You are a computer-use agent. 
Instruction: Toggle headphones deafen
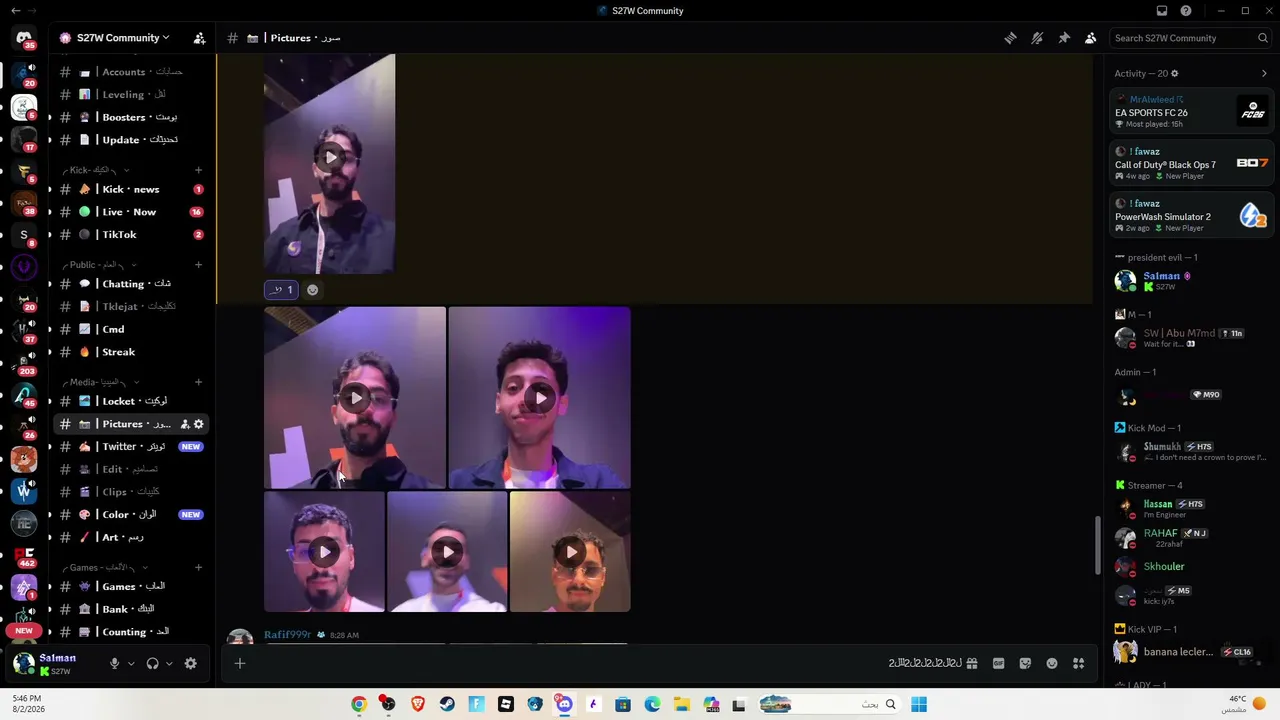point(152,663)
